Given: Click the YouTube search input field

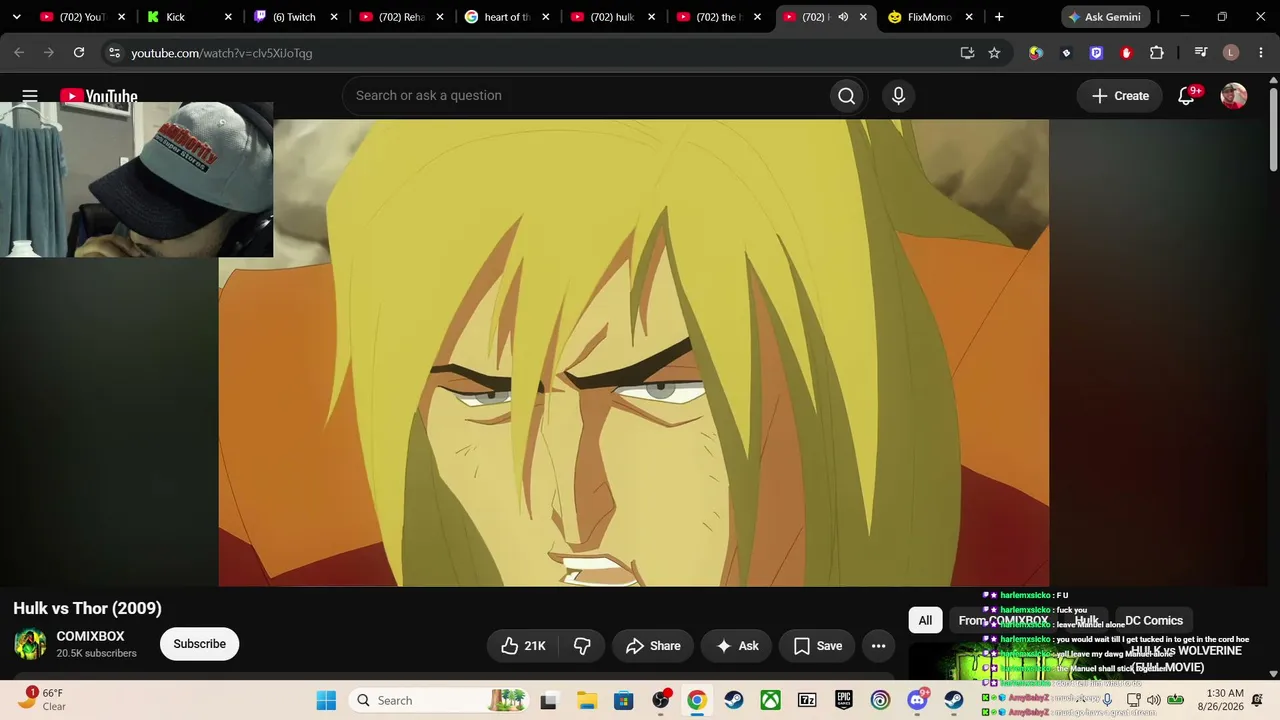Looking at the screenshot, I should pyautogui.click(x=585, y=96).
